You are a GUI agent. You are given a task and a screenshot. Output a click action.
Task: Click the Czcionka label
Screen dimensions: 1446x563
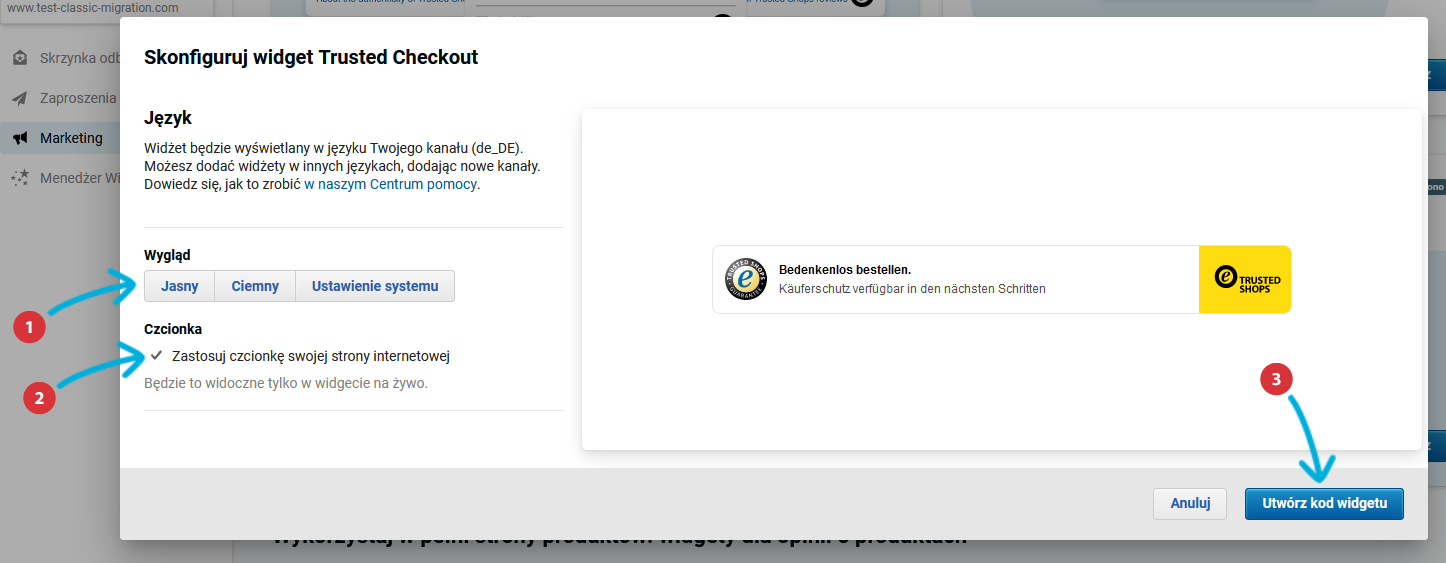coord(173,329)
